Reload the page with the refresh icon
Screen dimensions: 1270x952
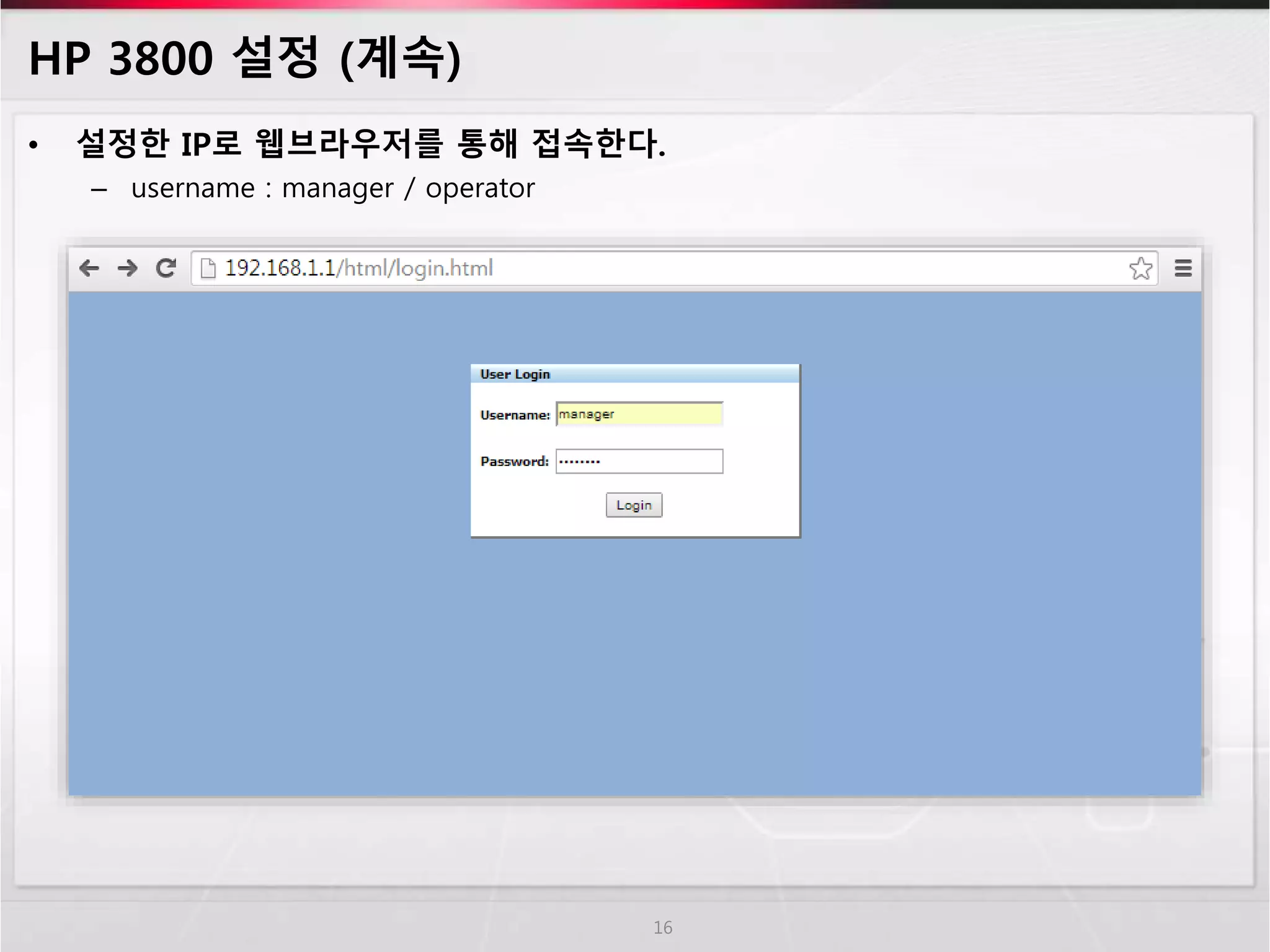click(166, 268)
